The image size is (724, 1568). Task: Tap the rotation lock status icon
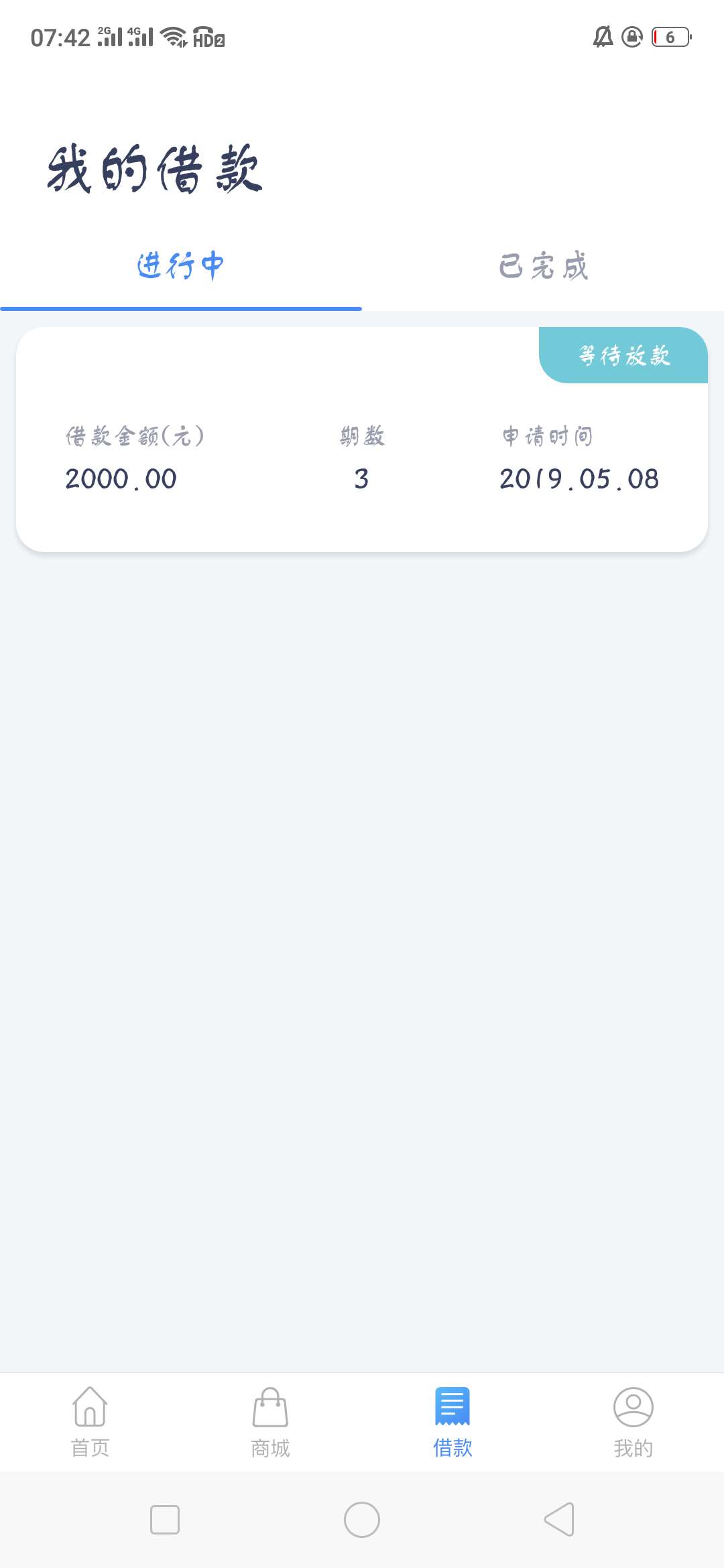632,37
